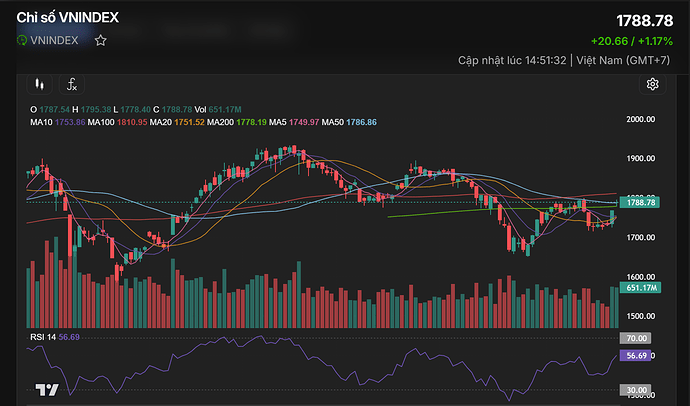Open chart settings gear

tap(652, 84)
